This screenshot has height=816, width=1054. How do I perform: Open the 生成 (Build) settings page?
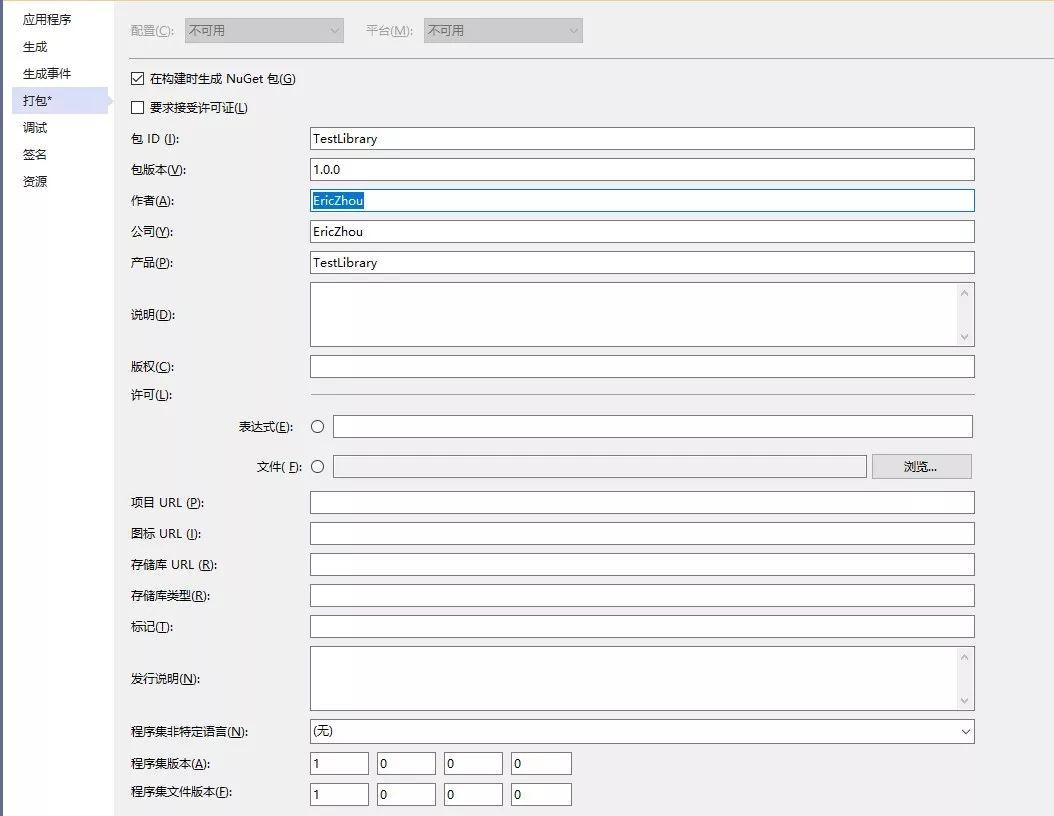tap(33, 46)
